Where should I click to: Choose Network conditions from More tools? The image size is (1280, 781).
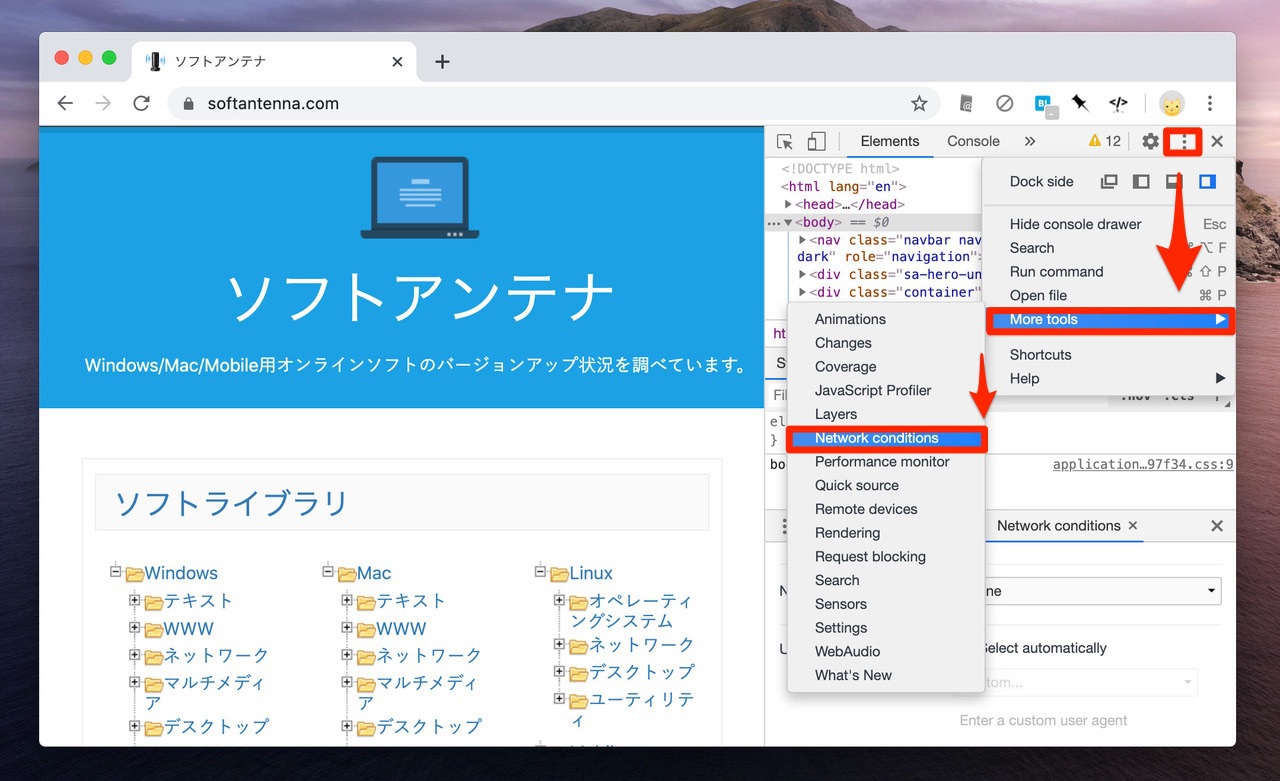click(x=876, y=438)
